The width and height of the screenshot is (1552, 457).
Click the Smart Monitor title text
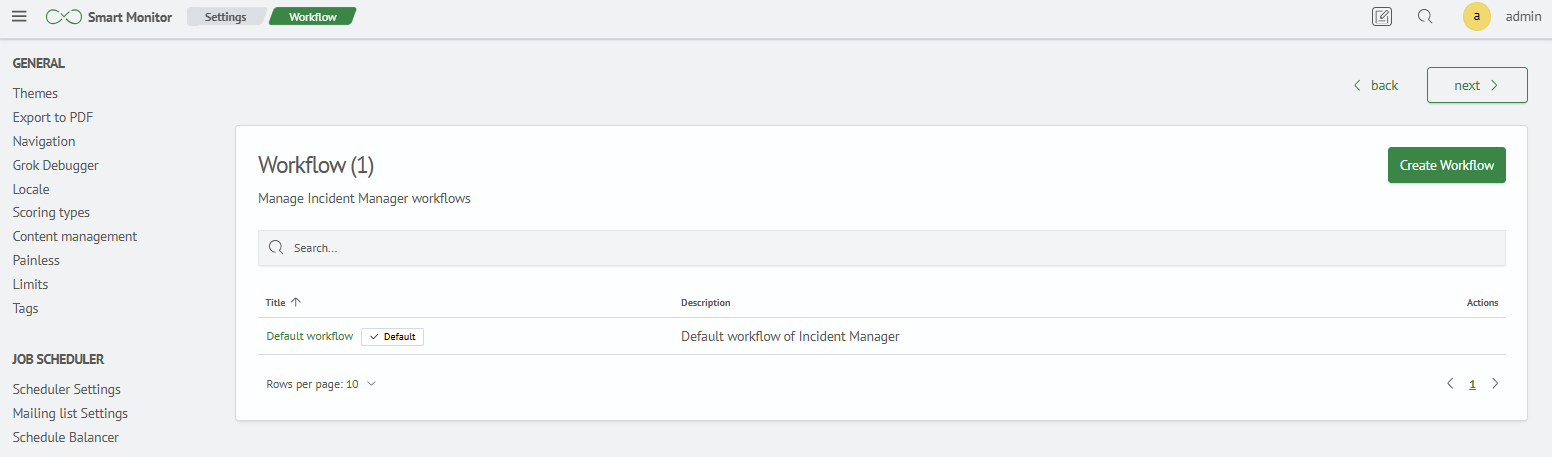[130, 17]
